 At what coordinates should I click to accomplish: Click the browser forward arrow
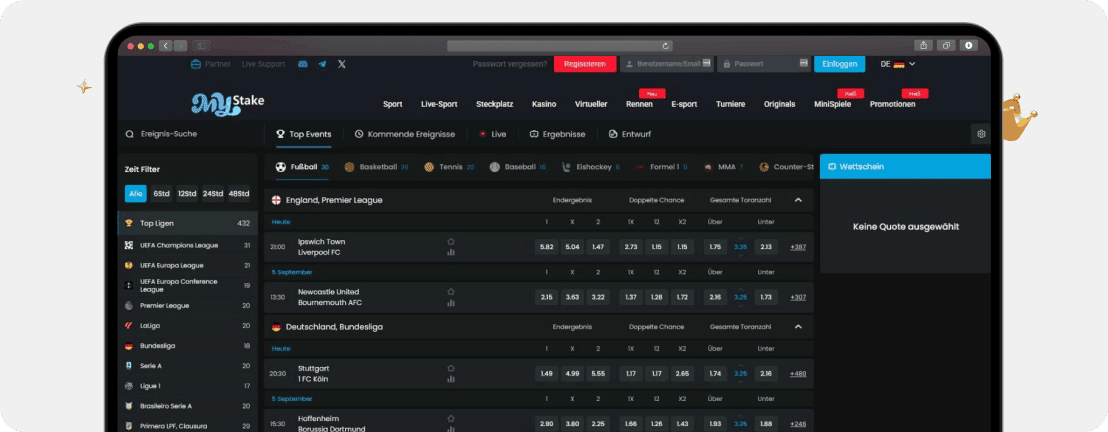click(180, 46)
